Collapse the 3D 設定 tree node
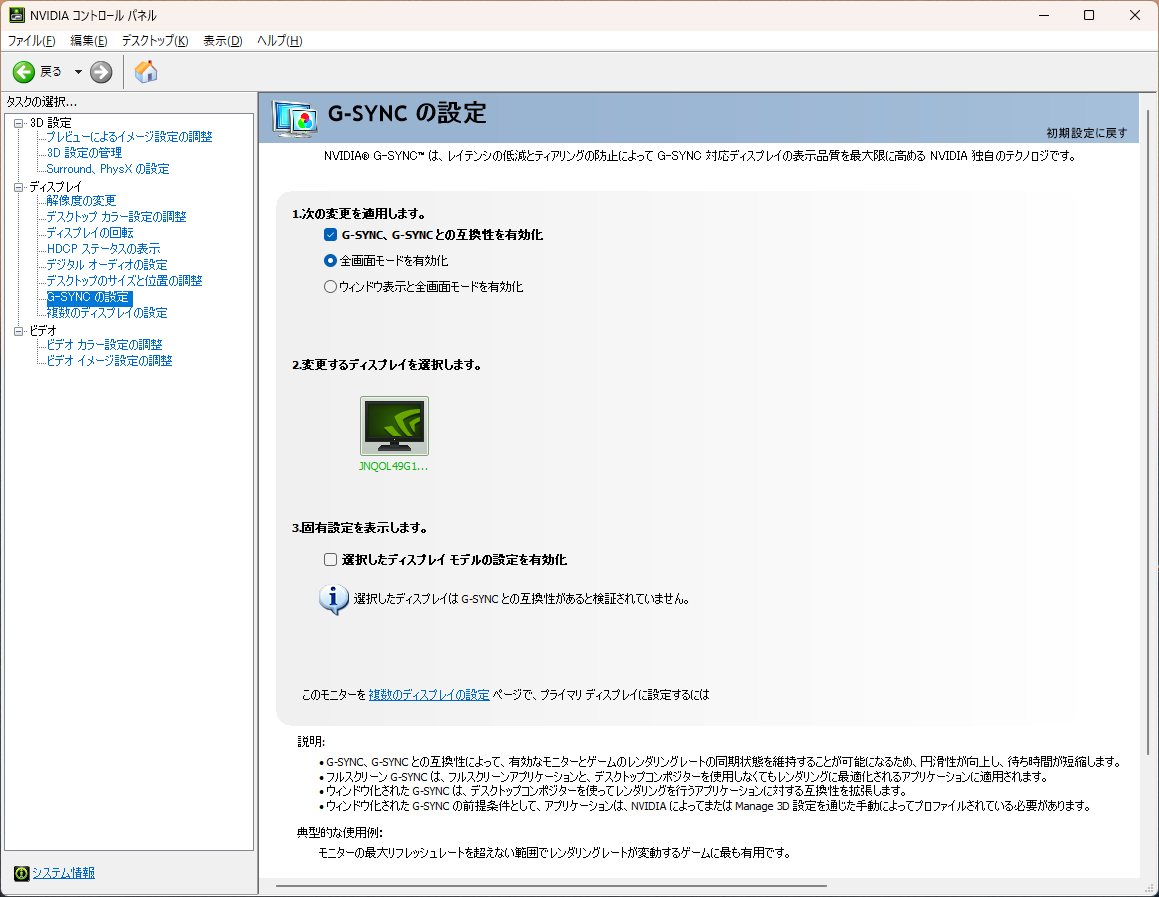 click(19, 123)
